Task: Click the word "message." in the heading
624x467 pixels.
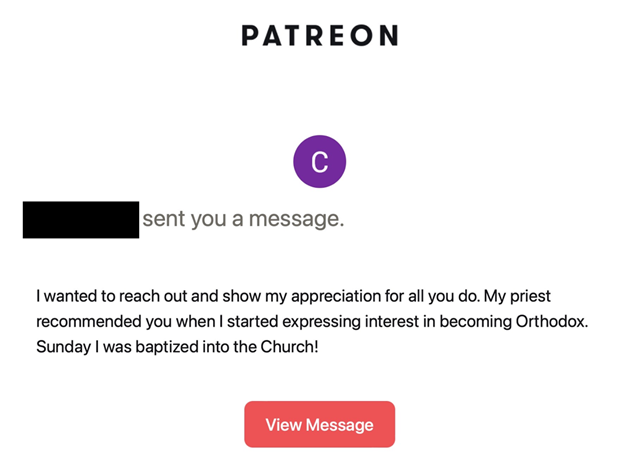Action: (x=296, y=219)
